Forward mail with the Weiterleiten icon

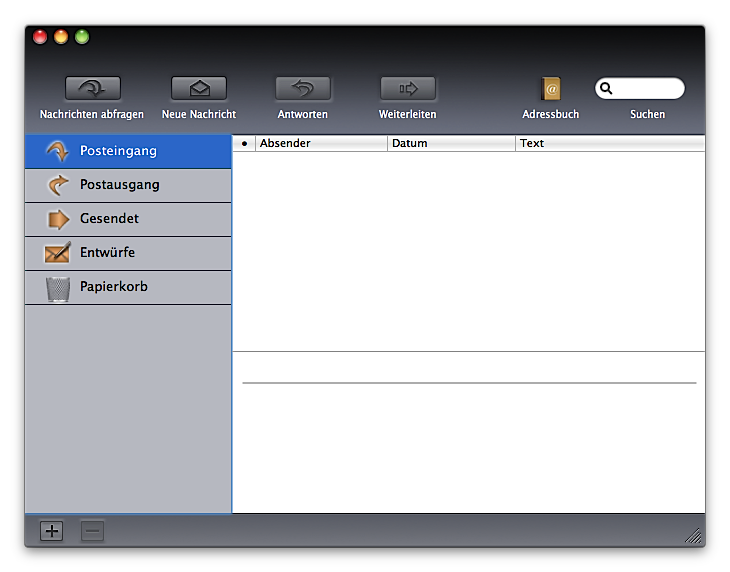click(x=408, y=88)
